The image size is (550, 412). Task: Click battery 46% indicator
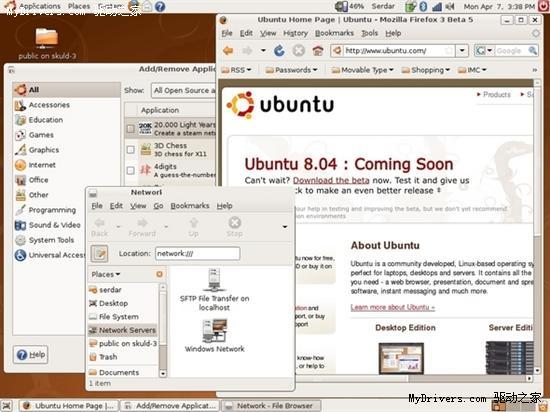coord(349,6)
